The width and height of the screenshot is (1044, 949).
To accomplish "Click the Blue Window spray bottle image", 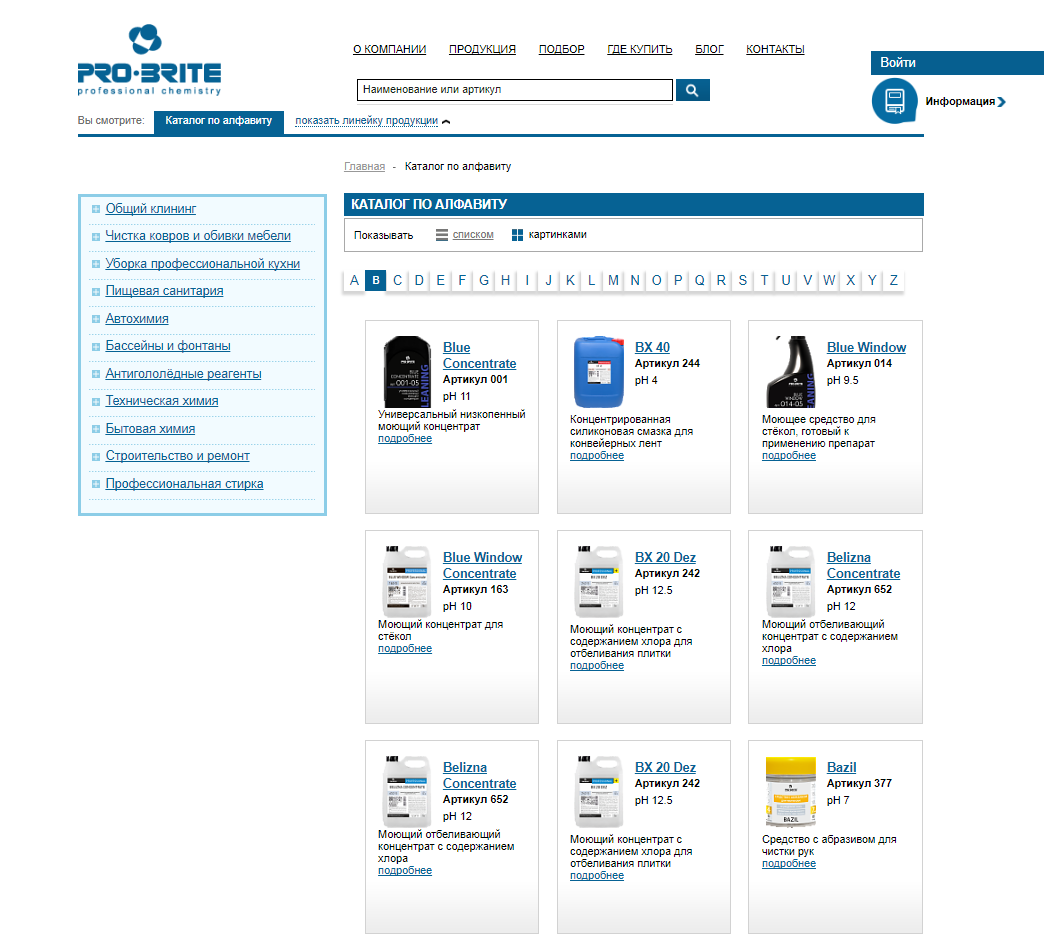I will tap(791, 372).
